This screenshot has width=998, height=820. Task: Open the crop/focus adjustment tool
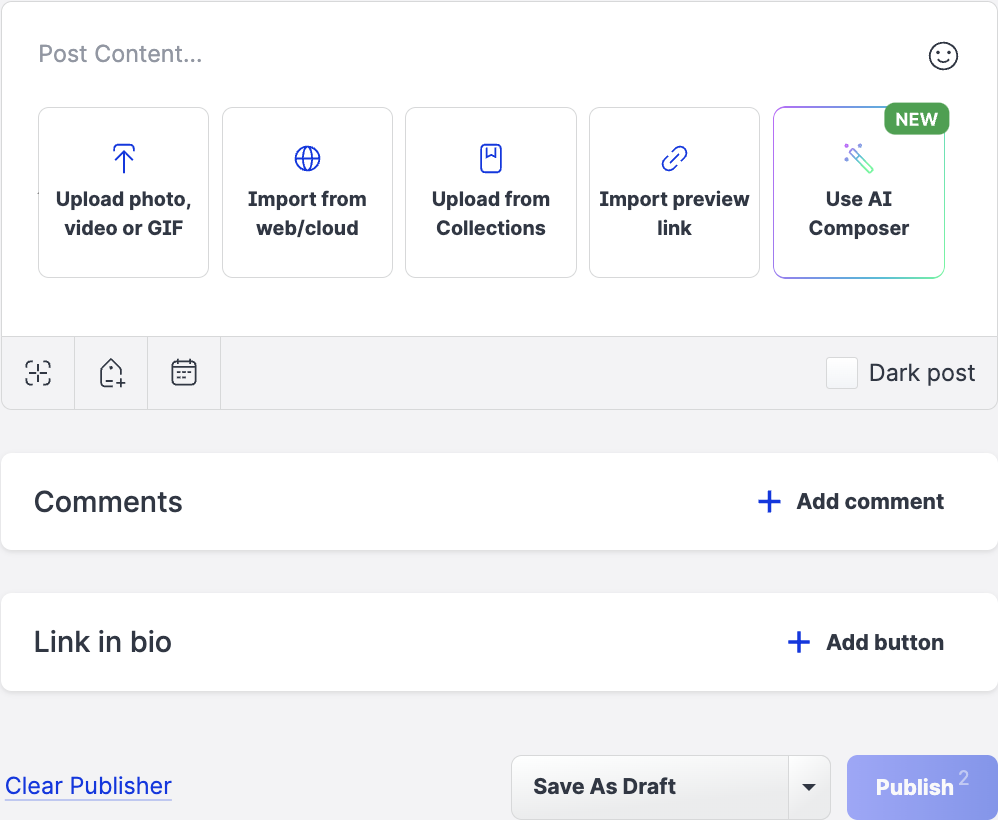coord(37,372)
